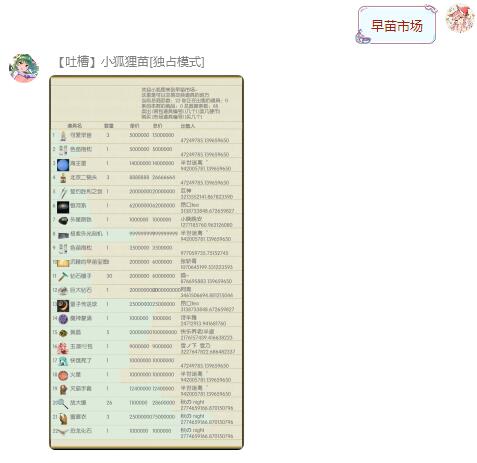Click the item icon in row 9
477x463 pixels.
63,248
